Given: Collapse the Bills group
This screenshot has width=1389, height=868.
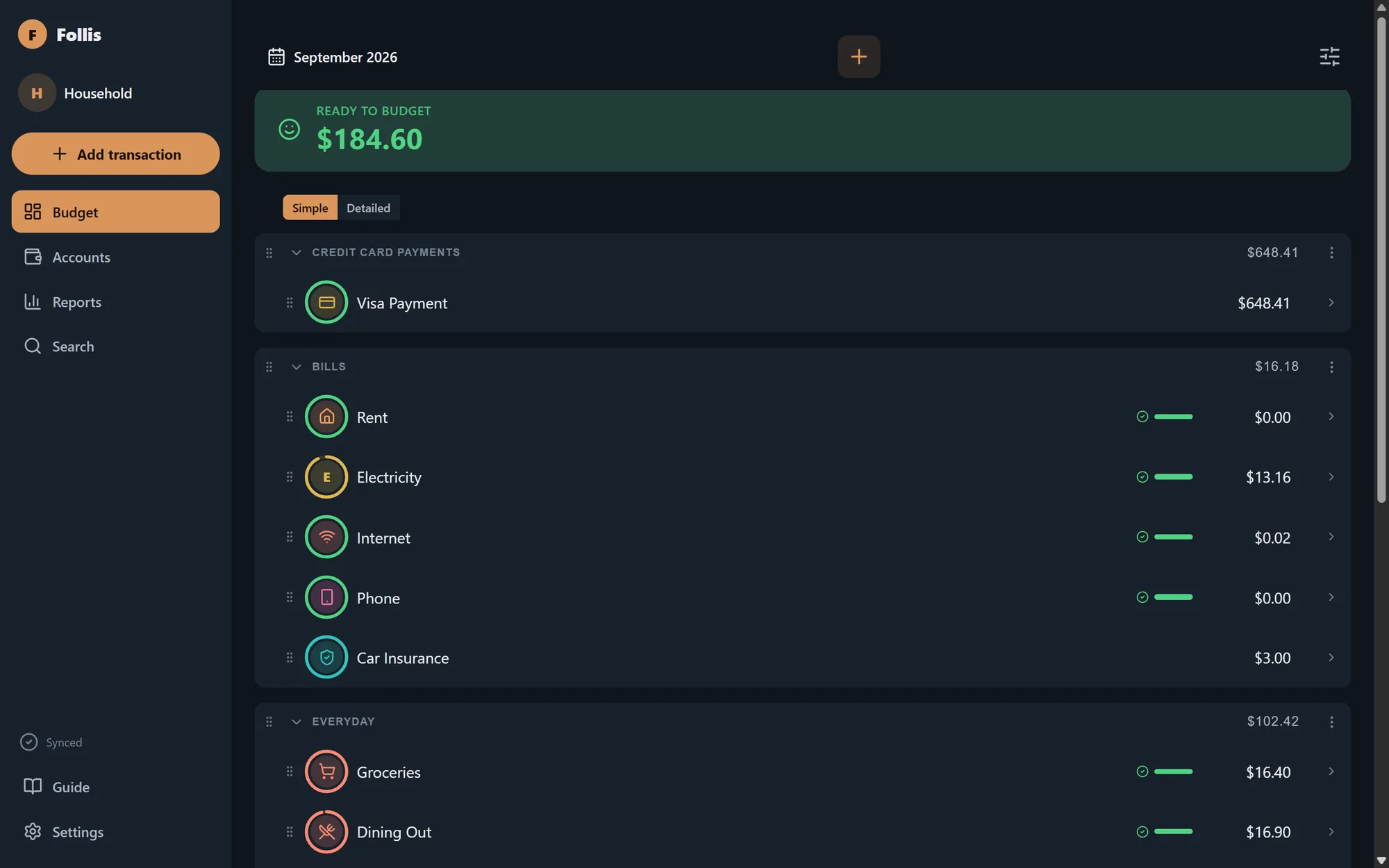Looking at the screenshot, I should click(x=297, y=367).
